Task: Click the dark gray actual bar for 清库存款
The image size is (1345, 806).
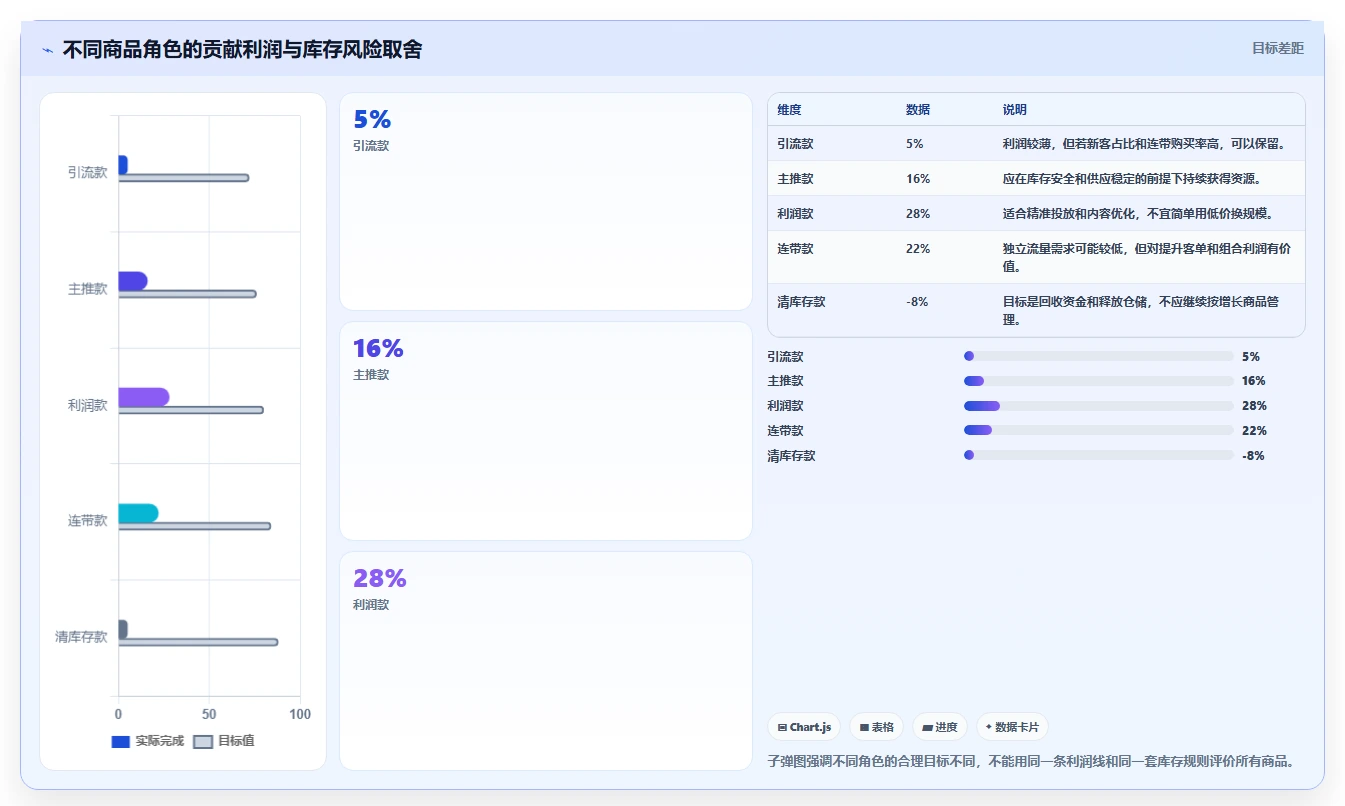Action: point(123,629)
